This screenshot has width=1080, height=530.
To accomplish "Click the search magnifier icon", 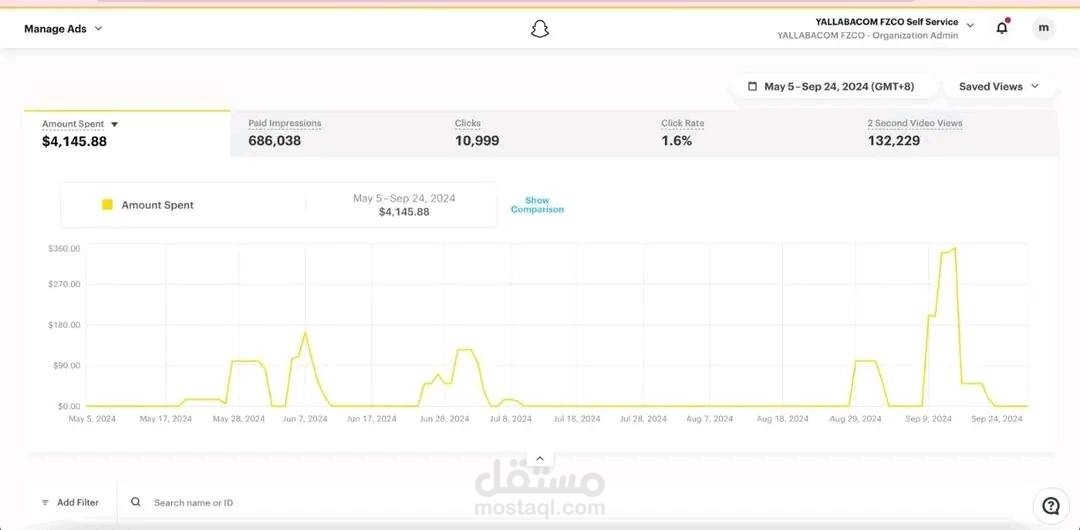I will point(136,502).
